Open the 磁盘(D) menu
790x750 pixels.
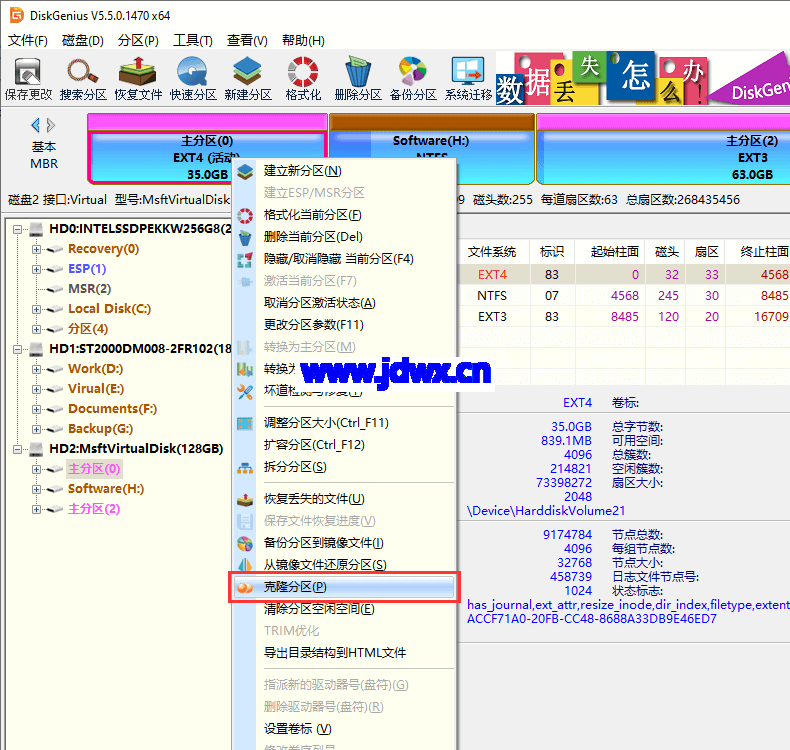(83, 40)
